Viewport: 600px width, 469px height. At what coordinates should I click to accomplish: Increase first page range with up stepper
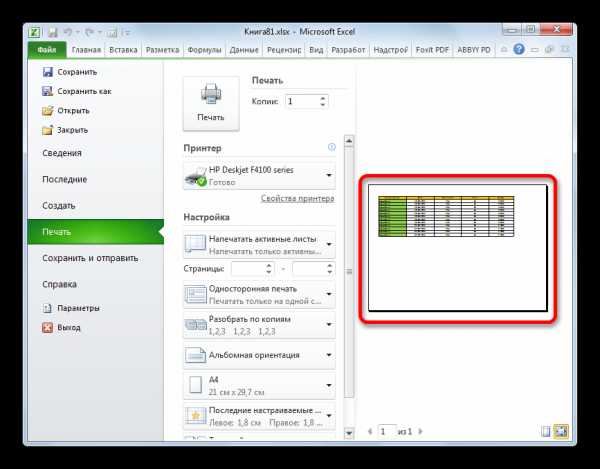pyautogui.click(x=269, y=266)
